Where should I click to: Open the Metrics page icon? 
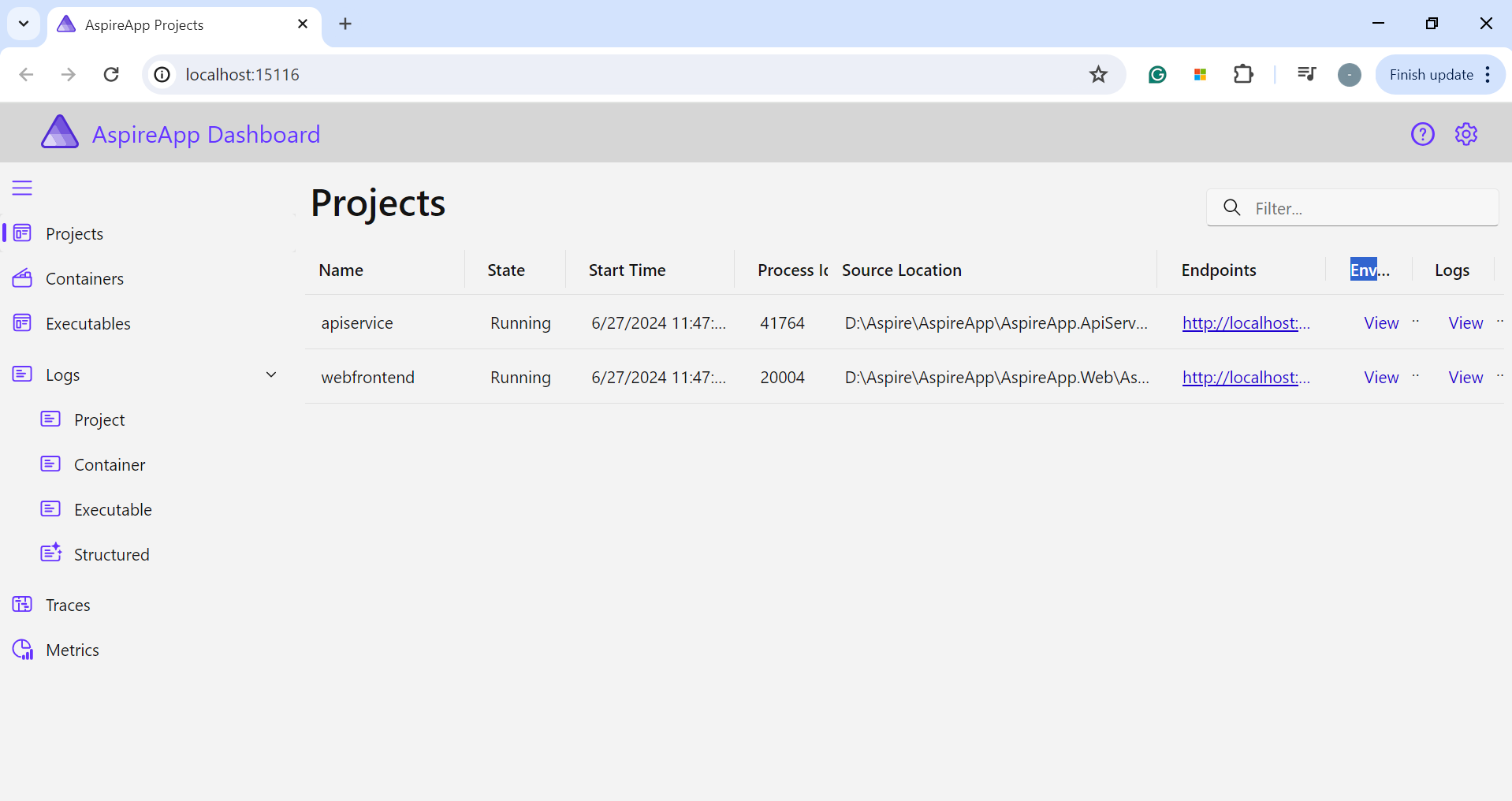[x=22, y=650]
